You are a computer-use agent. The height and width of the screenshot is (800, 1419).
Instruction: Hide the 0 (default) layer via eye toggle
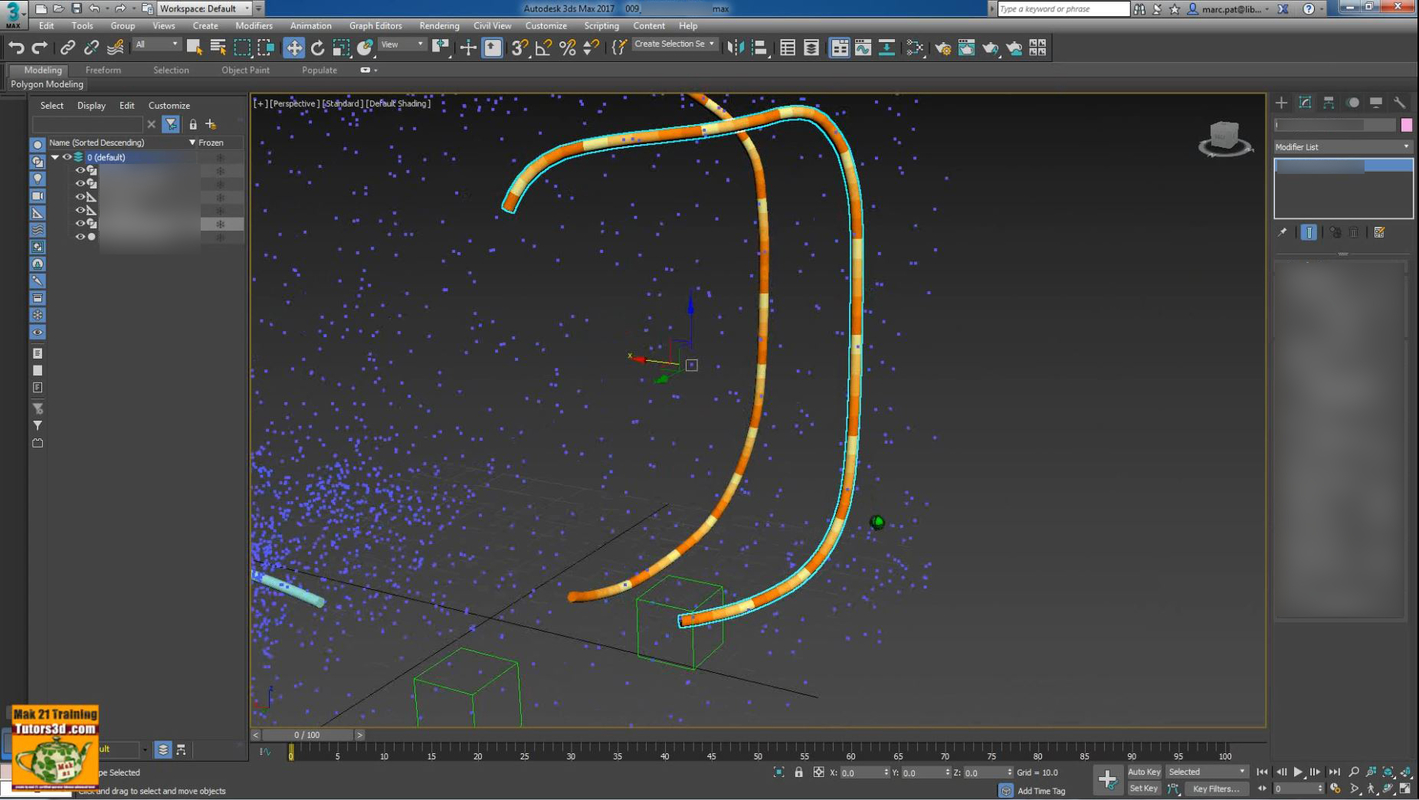point(66,157)
